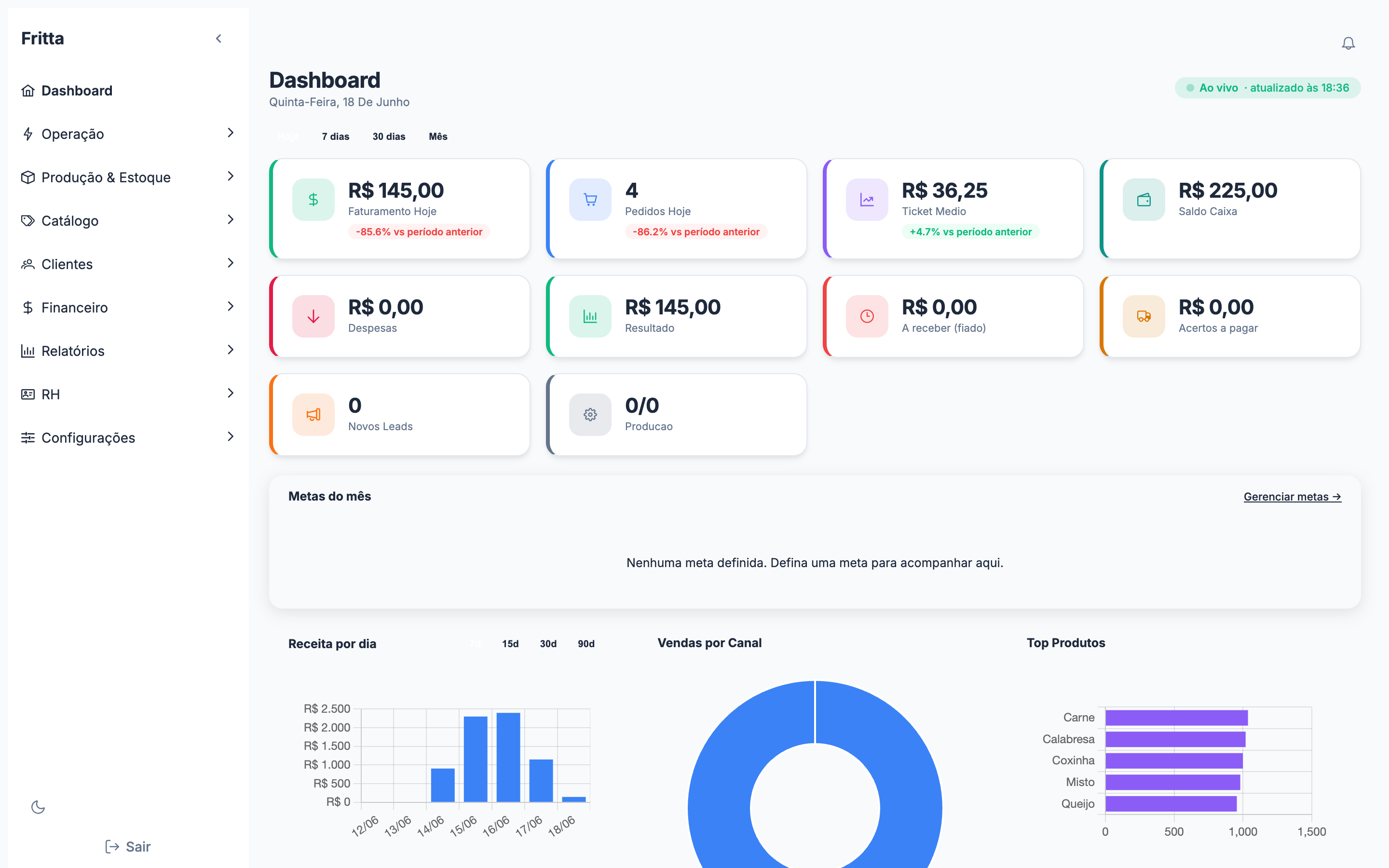Click the 16/06 revenue bar
This screenshot has height=868, width=1389.
point(508,757)
